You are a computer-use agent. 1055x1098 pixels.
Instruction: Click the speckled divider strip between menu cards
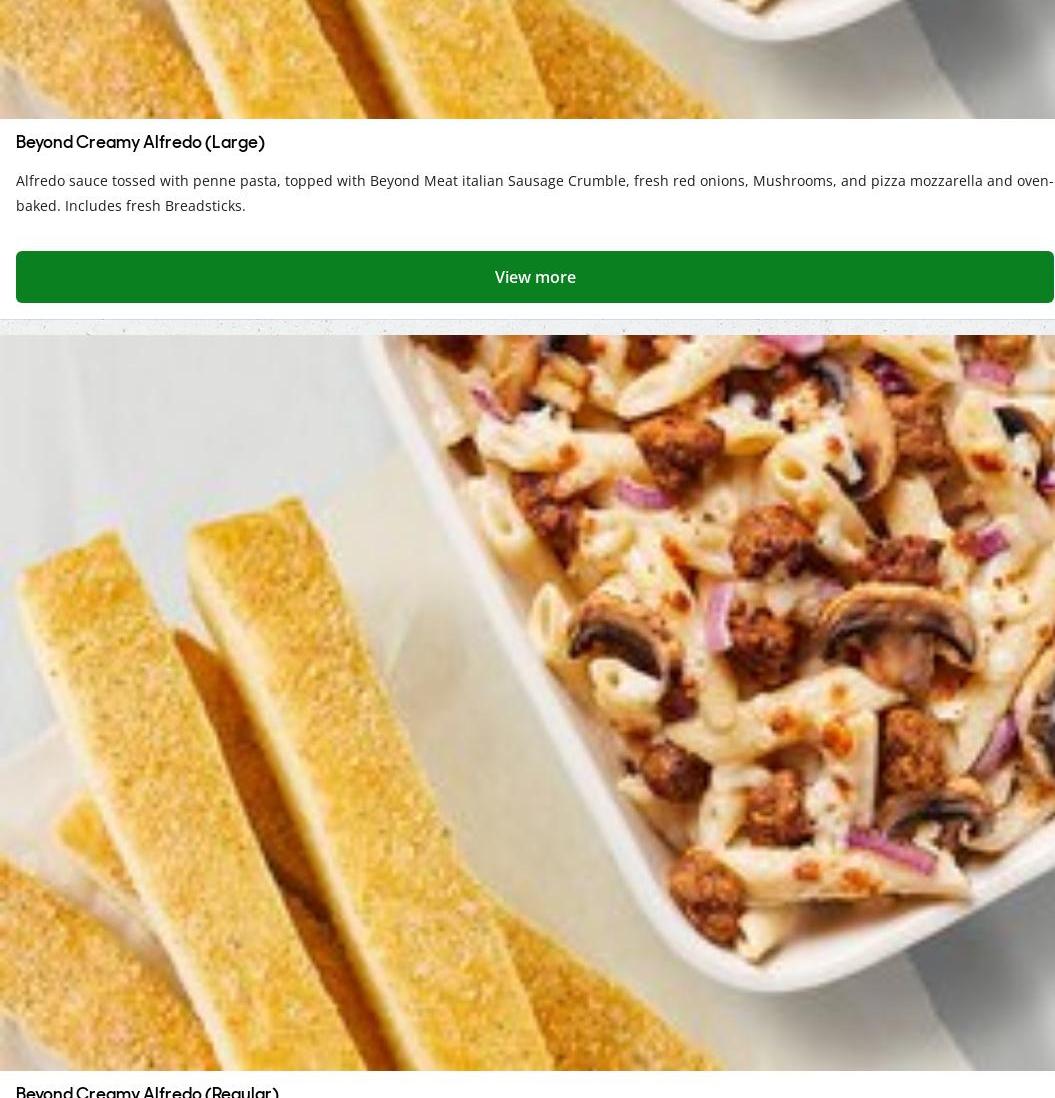(527, 327)
